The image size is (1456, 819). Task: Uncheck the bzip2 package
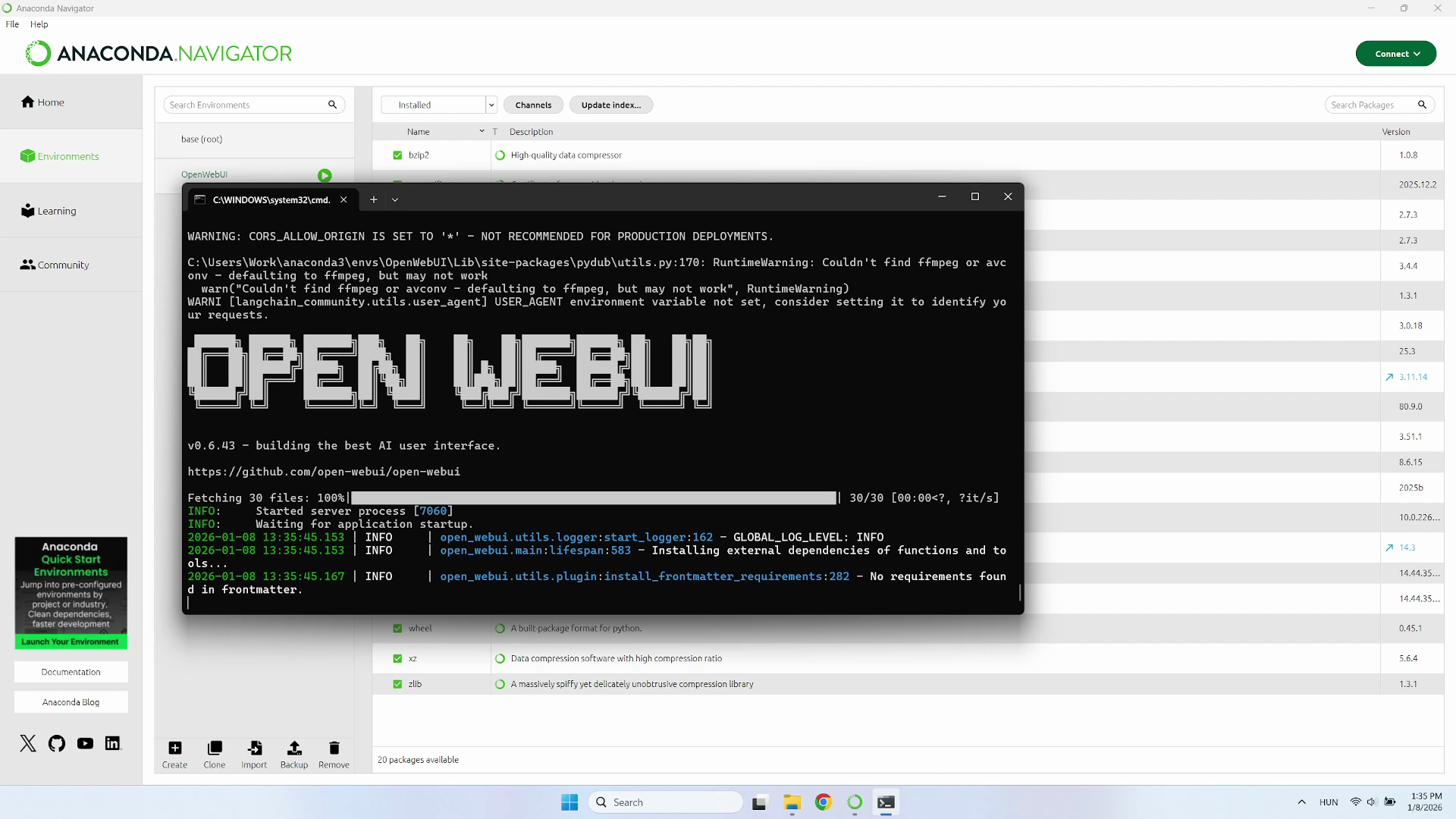point(397,155)
